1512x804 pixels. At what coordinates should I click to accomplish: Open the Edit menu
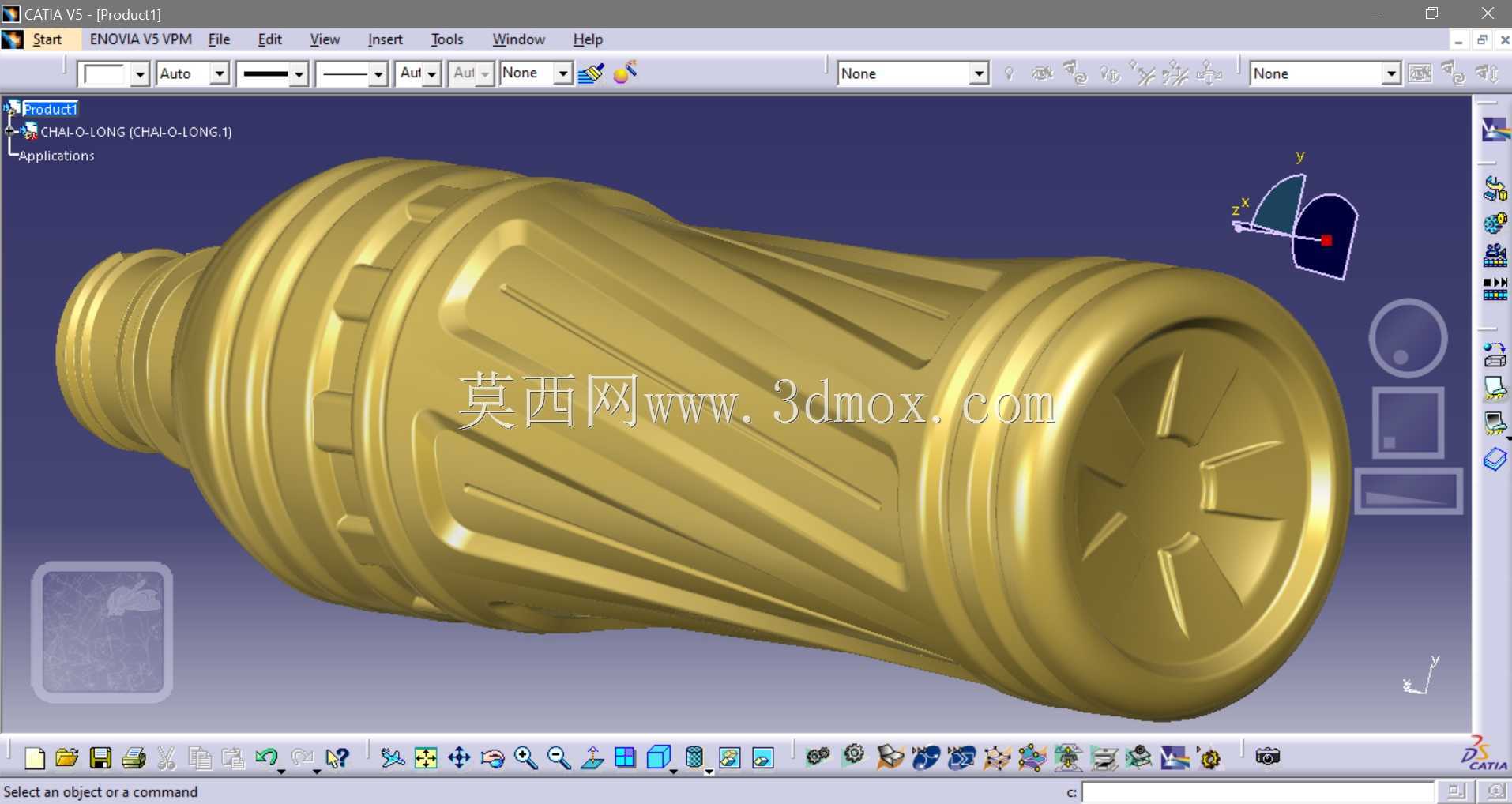[x=269, y=39]
